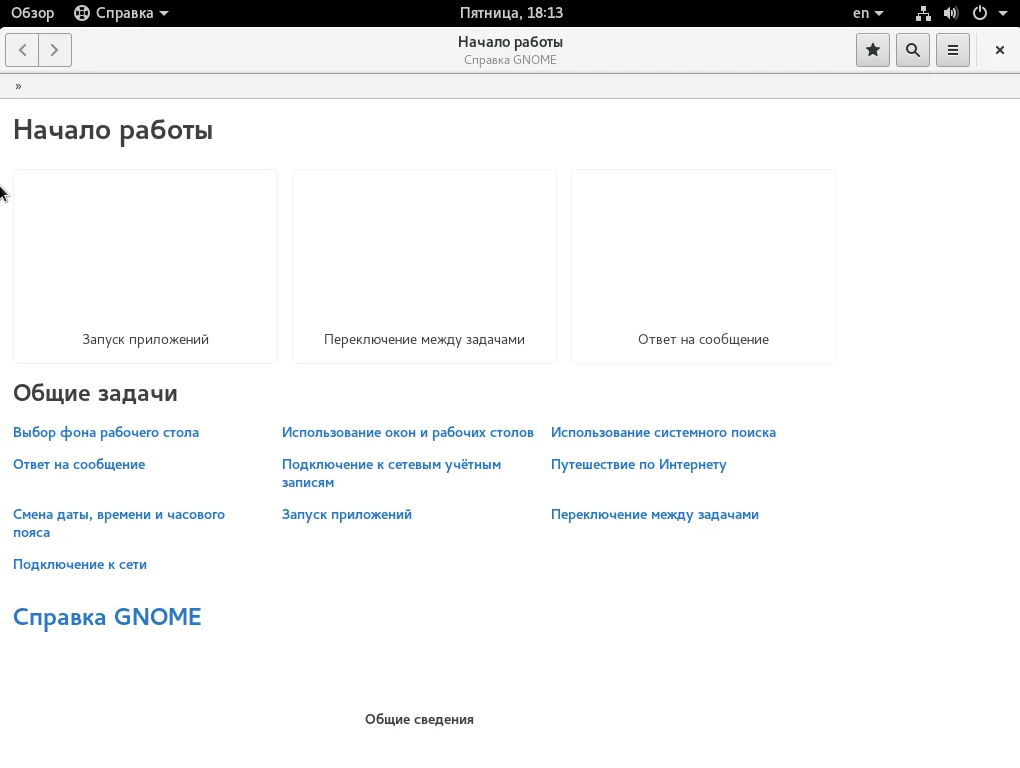Screen dimensions: 1020x768
Task: Open link Подключение к сетевым учётным записям
Action: pos(392,473)
